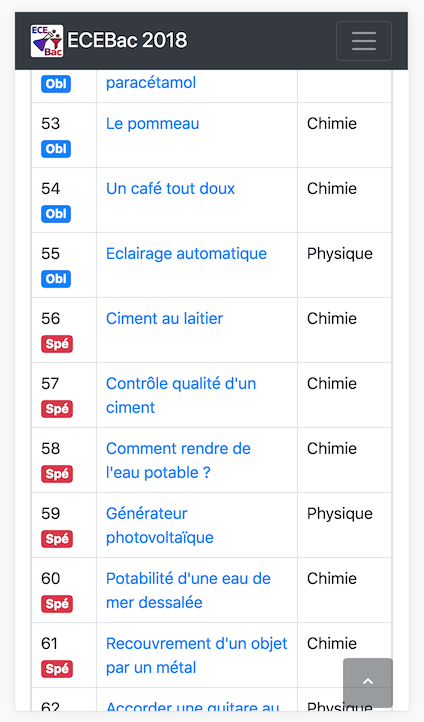Open 'Comment rendre de l'eau potable ?'
This screenshot has width=424, height=722.
pos(178,460)
